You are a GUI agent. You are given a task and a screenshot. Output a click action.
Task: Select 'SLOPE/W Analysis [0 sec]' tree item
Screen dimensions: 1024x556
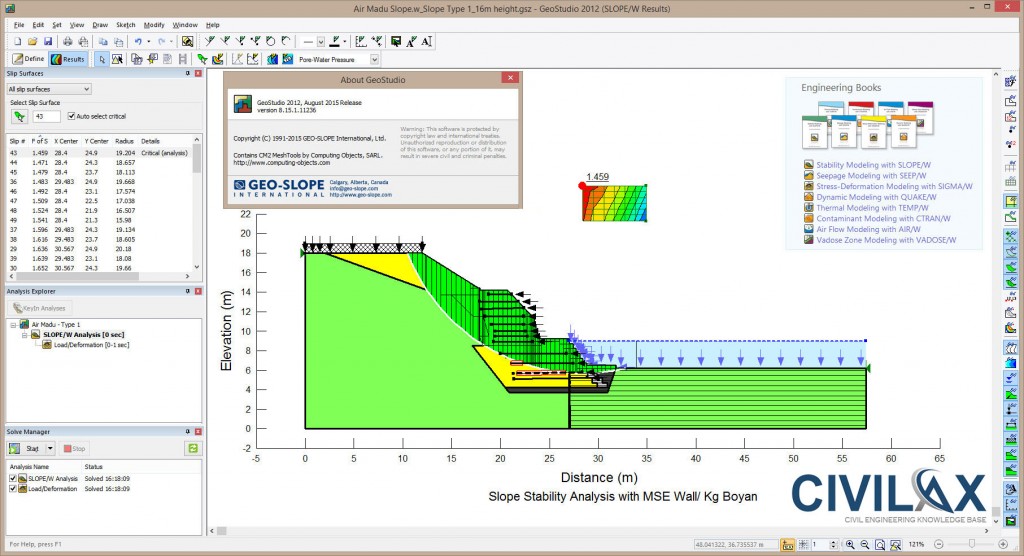click(84, 335)
